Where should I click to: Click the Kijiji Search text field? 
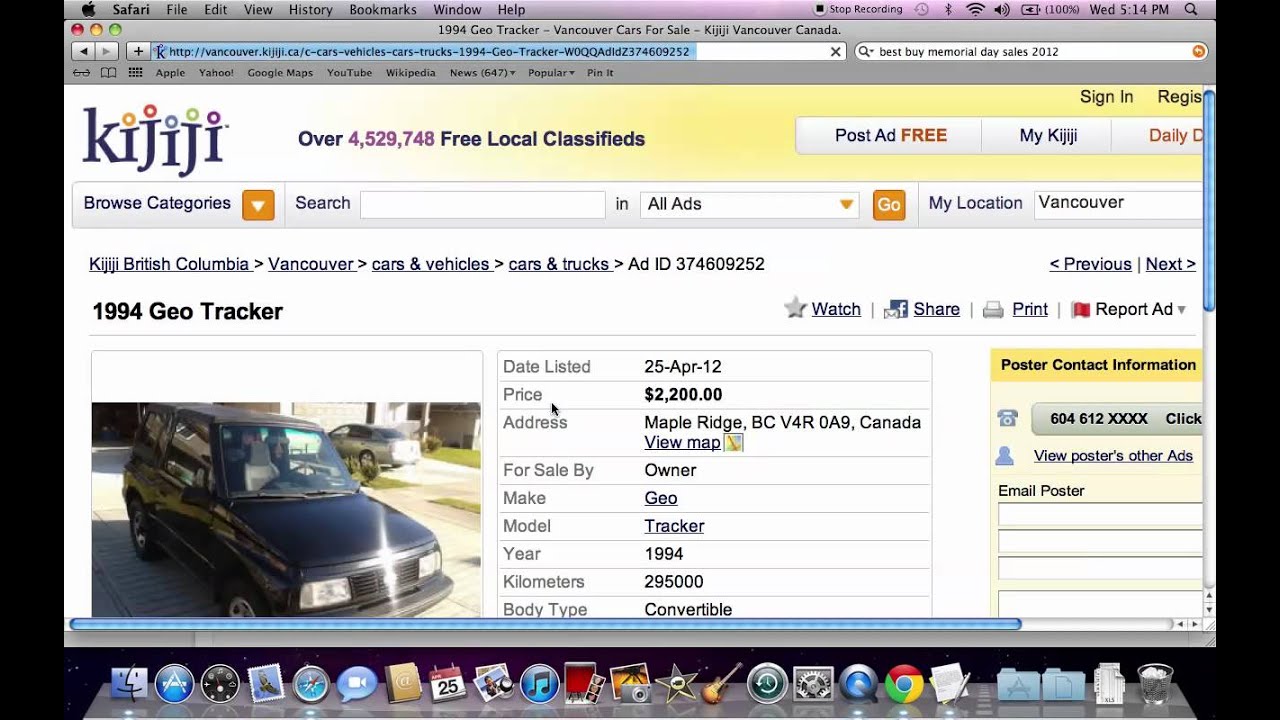tap(482, 204)
